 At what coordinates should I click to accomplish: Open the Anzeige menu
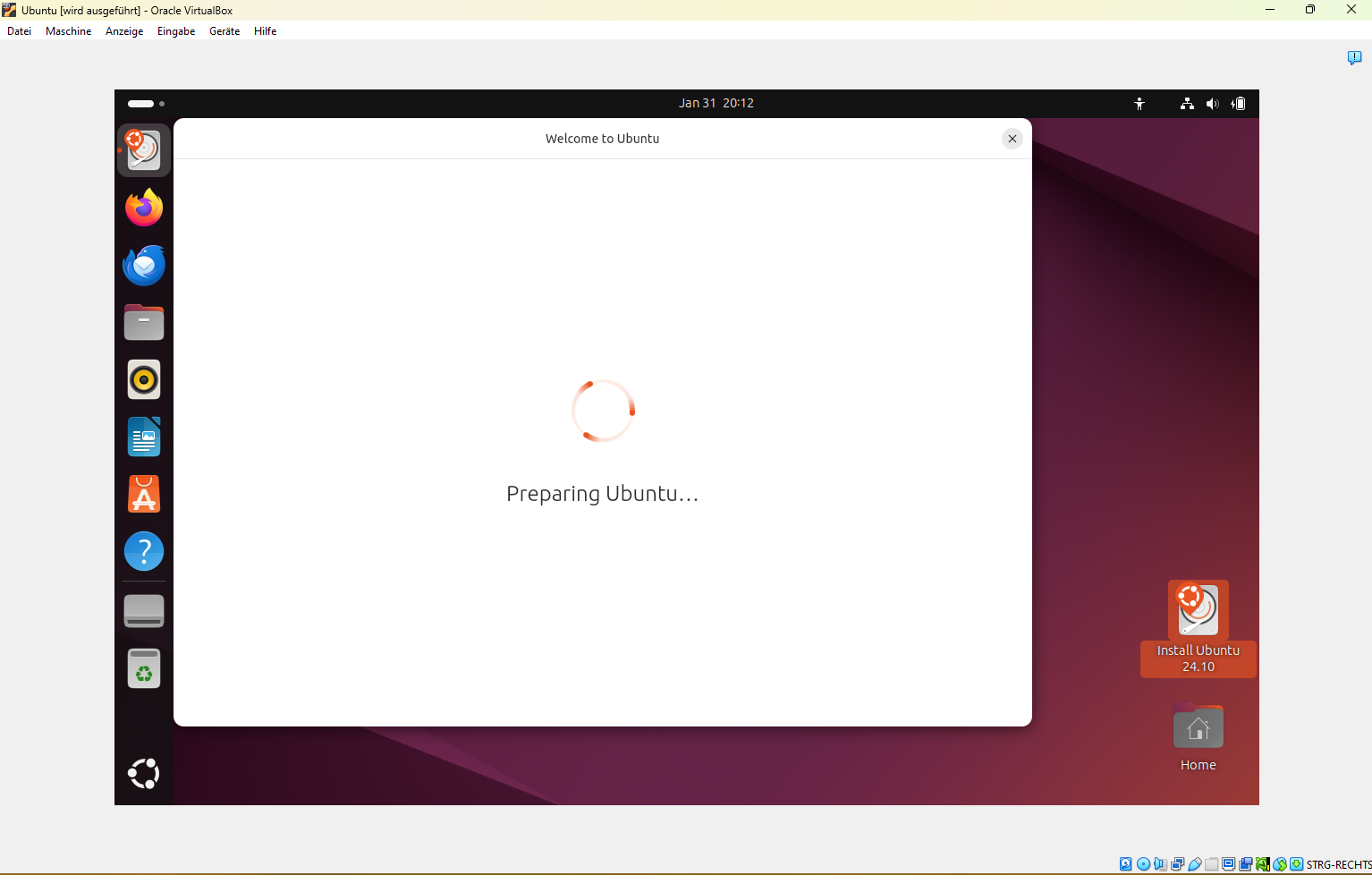(124, 31)
